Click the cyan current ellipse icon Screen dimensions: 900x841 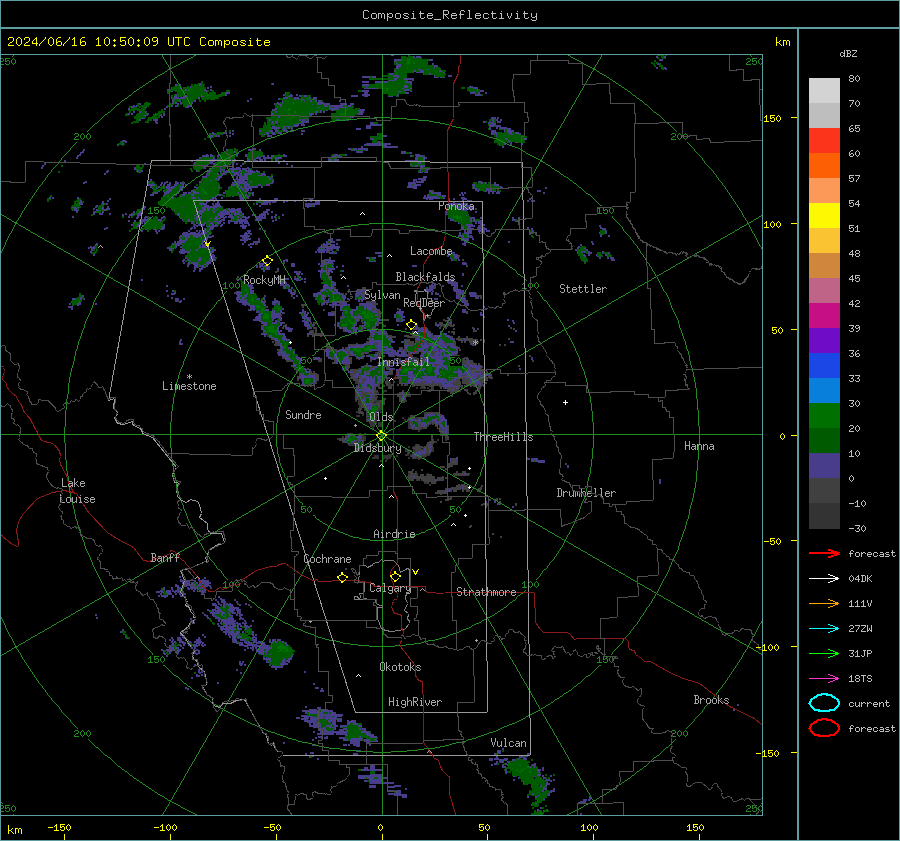(824, 703)
